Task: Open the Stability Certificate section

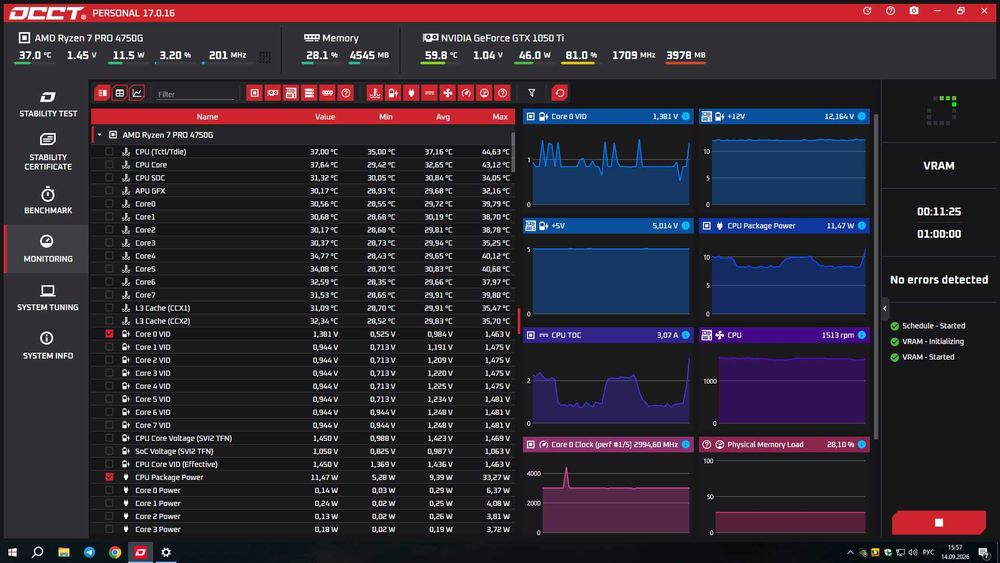Action: (x=47, y=152)
